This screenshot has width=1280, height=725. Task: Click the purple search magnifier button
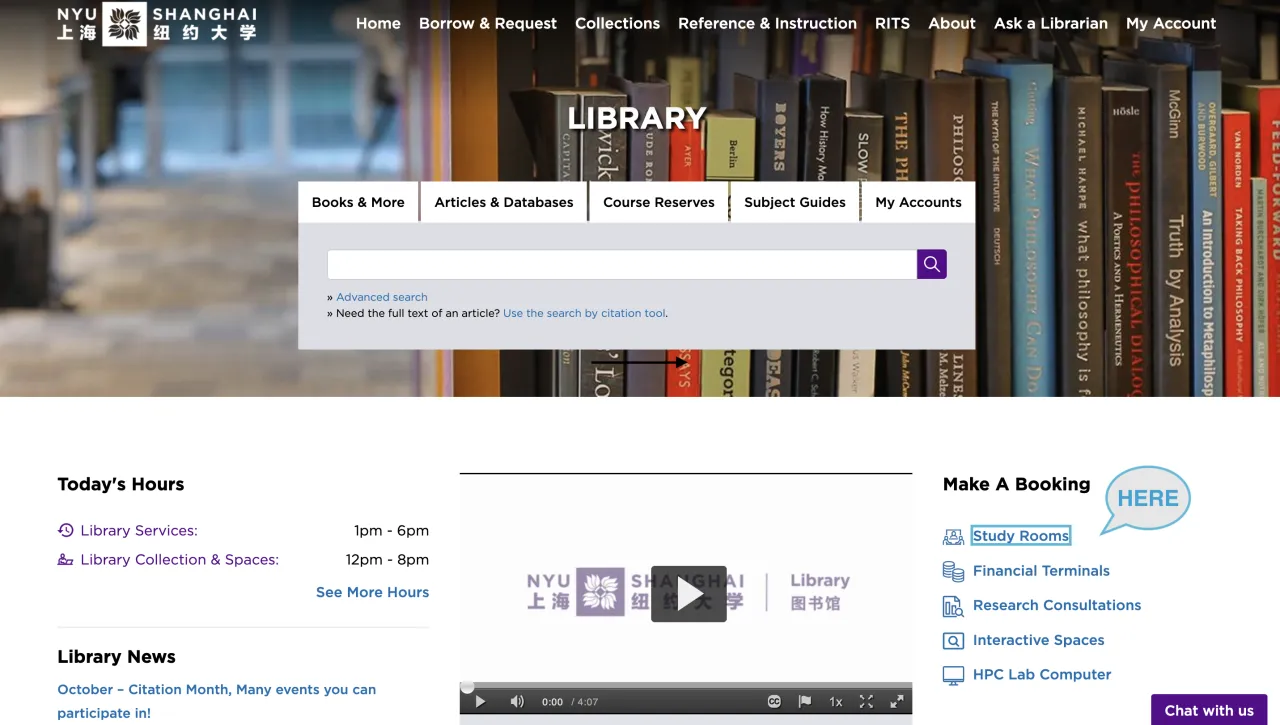[931, 264]
